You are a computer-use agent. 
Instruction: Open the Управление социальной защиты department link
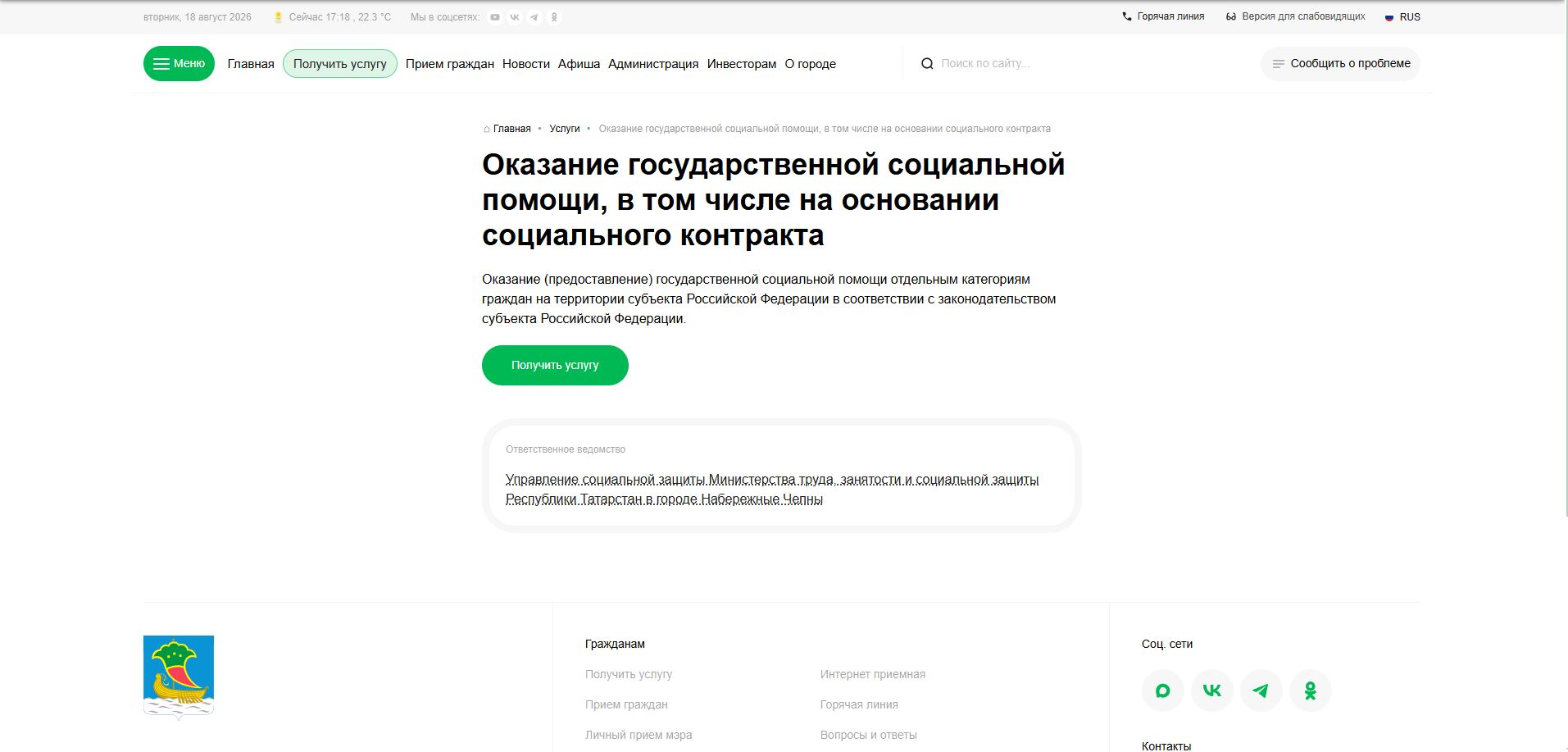coord(772,490)
